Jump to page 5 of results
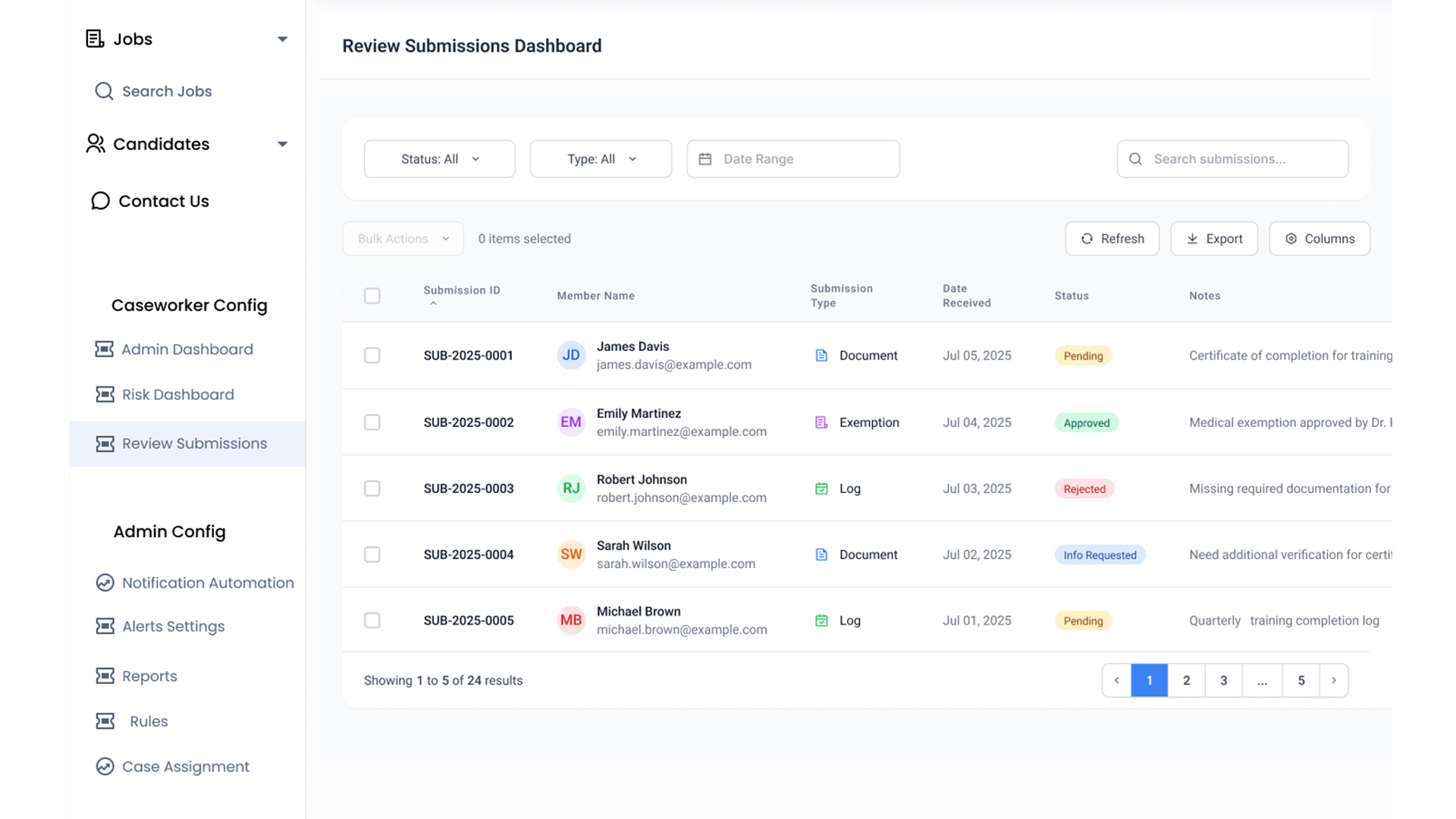 (1301, 680)
